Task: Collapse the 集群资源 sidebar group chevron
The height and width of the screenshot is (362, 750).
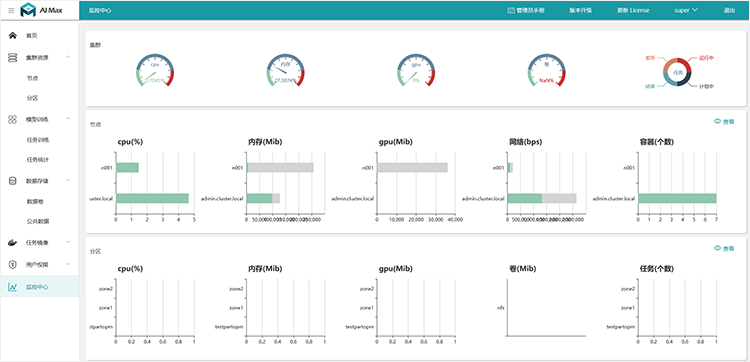Action: click(x=68, y=57)
